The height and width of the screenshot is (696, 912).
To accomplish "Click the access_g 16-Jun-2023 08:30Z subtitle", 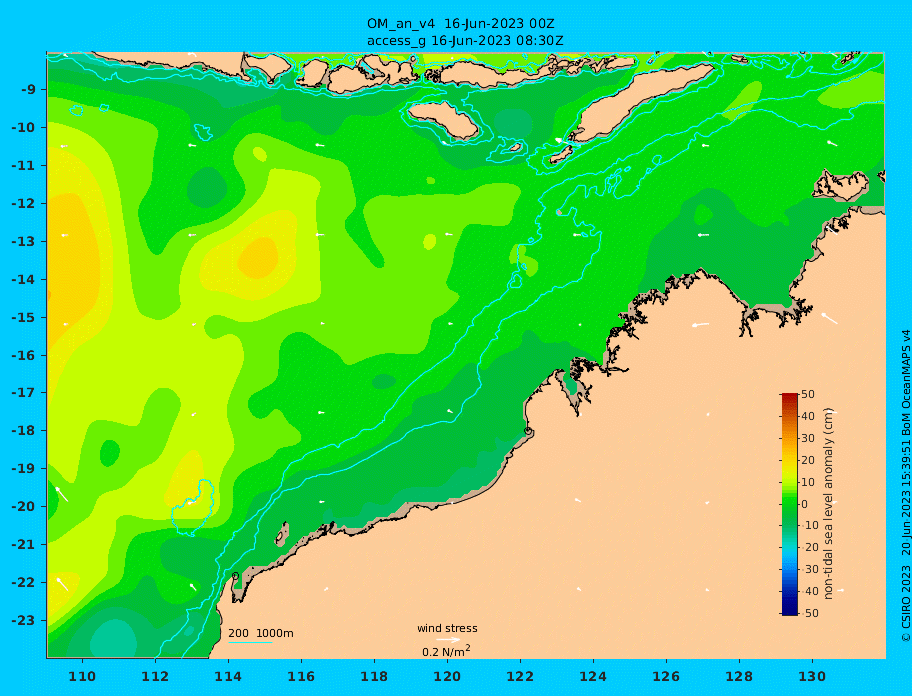I will click(x=465, y=41).
